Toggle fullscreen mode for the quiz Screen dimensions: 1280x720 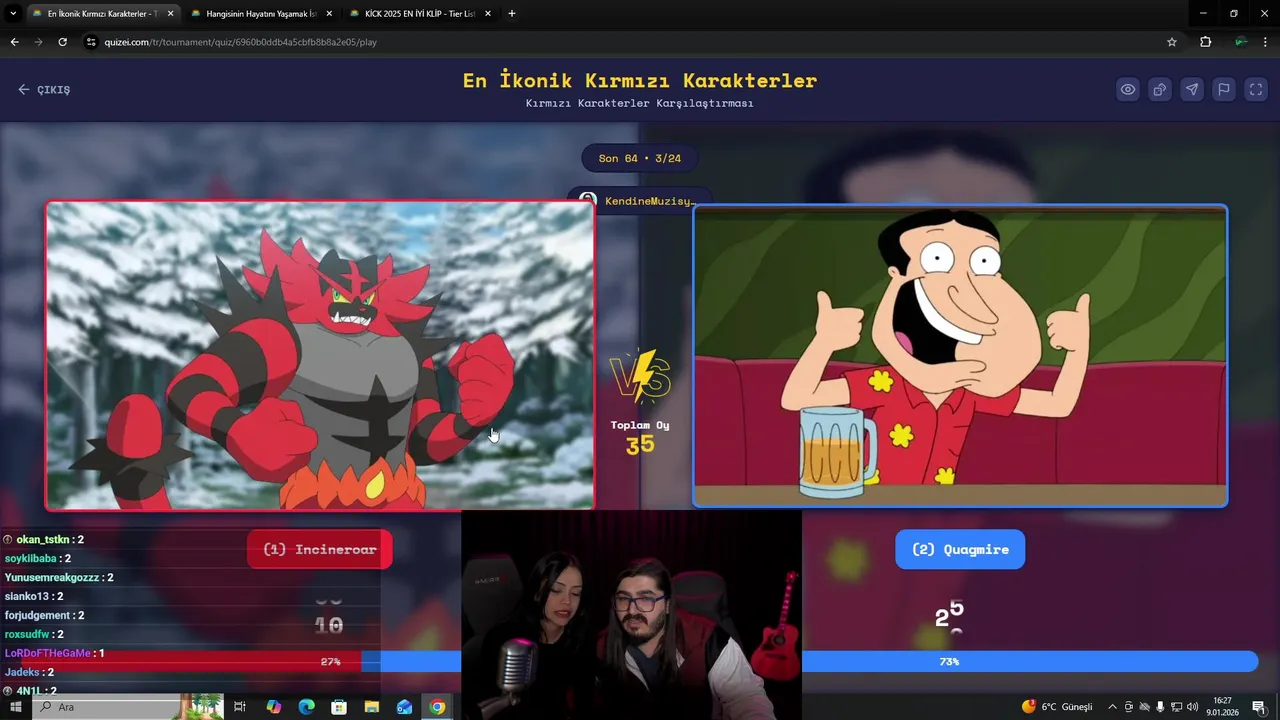point(1256,89)
